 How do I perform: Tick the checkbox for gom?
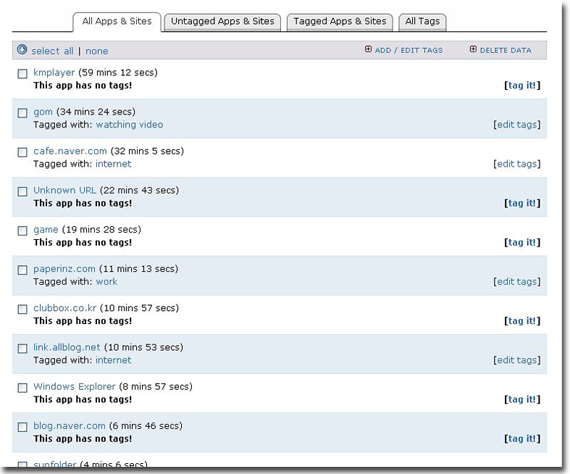23,113
